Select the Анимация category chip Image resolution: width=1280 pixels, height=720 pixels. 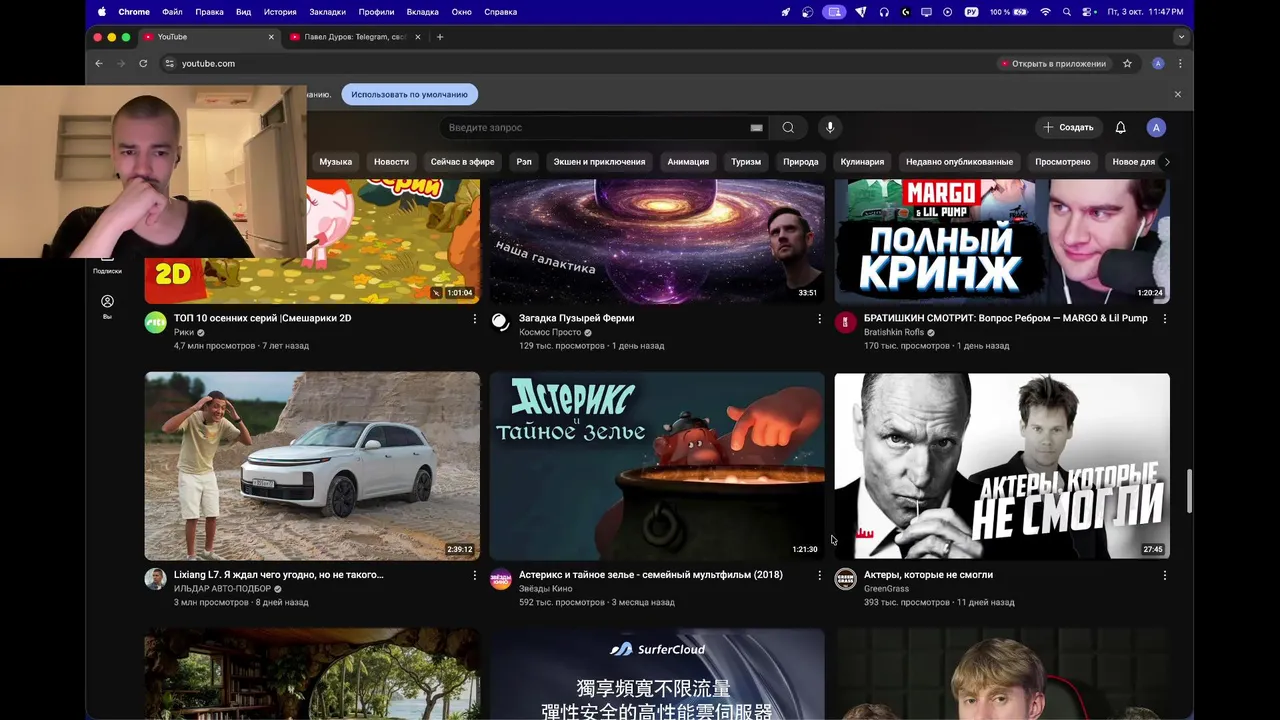coord(688,161)
